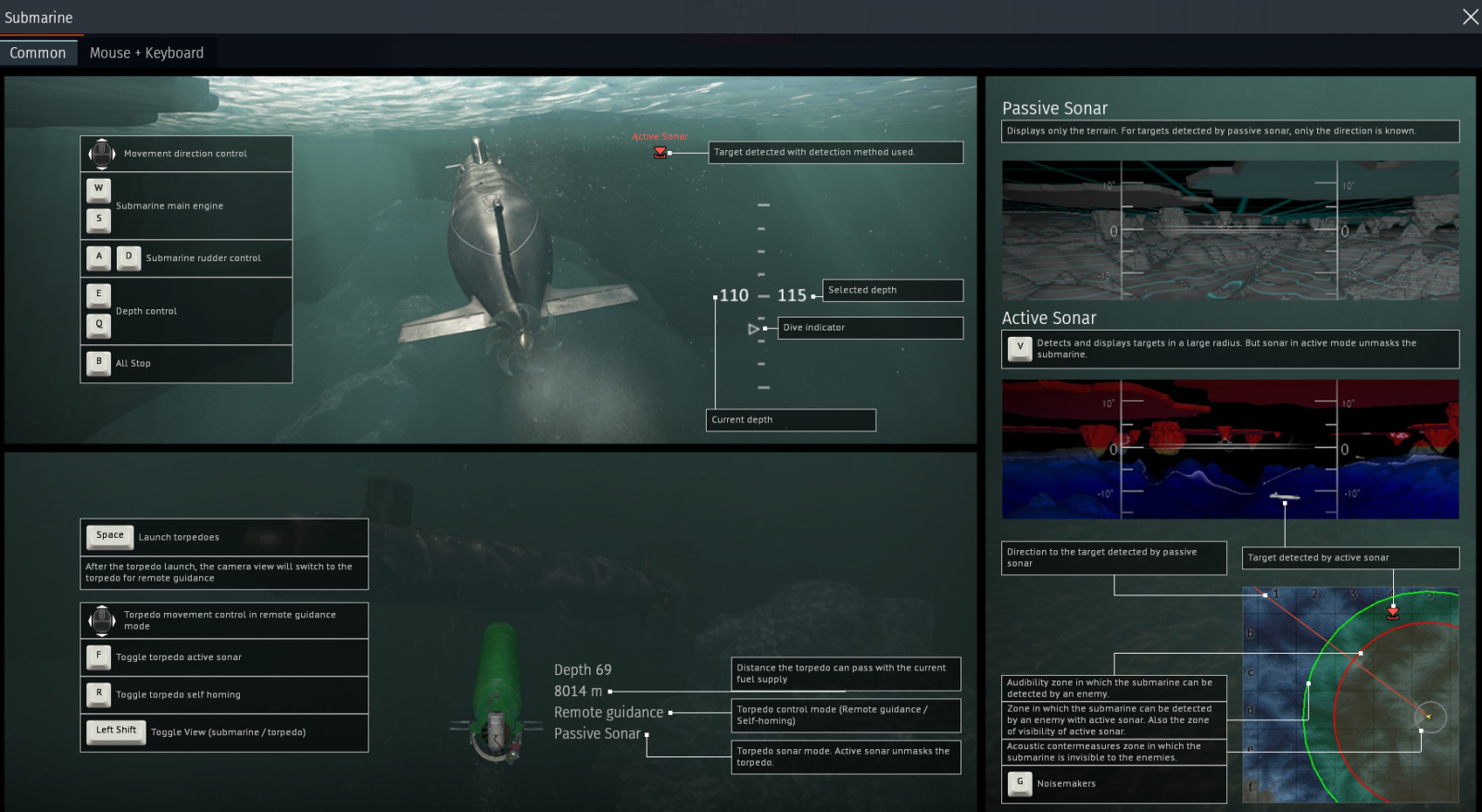This screenshot has height=812, width=1482.
Task: Click the dive indicator arrow on depth scale
Action: 754,329
